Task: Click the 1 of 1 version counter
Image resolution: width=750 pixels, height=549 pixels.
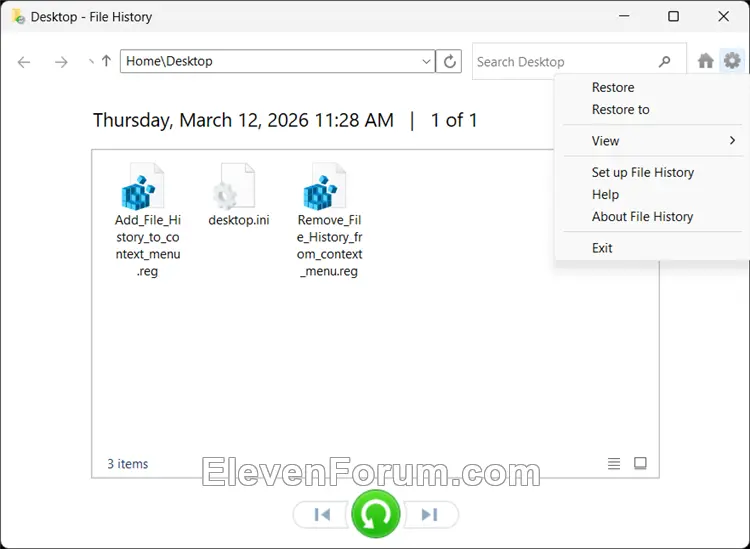Action: (x=454, y=121)
